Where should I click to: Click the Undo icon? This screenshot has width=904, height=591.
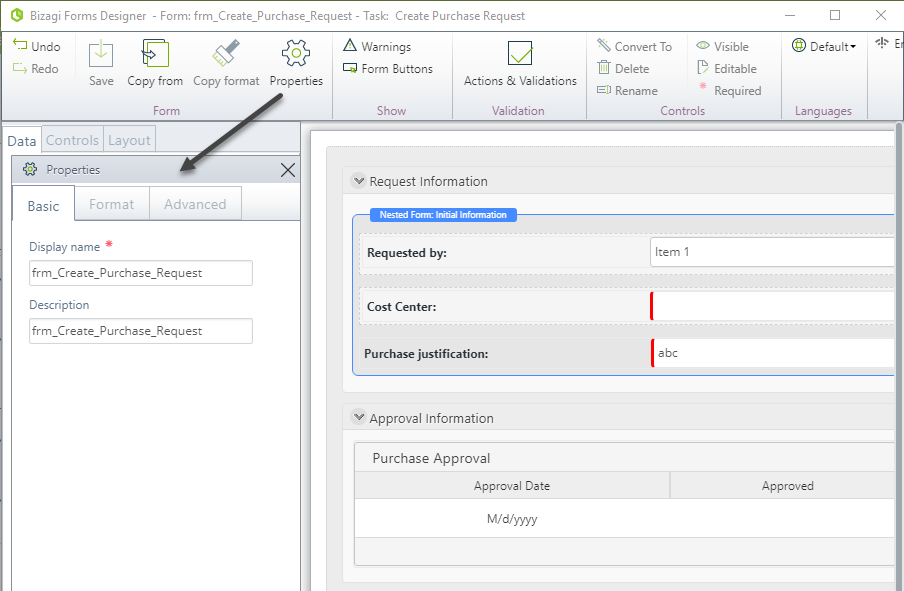(x=20, y=46)
